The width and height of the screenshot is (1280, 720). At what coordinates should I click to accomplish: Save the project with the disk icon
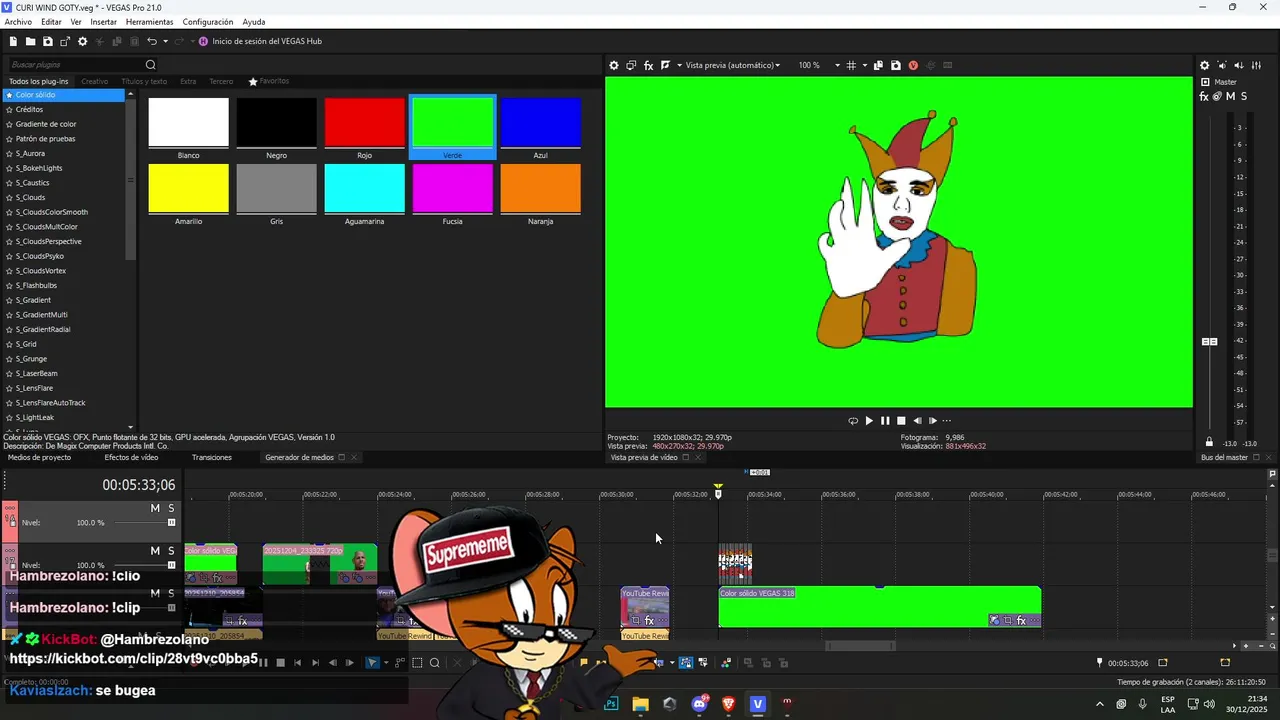47,41
